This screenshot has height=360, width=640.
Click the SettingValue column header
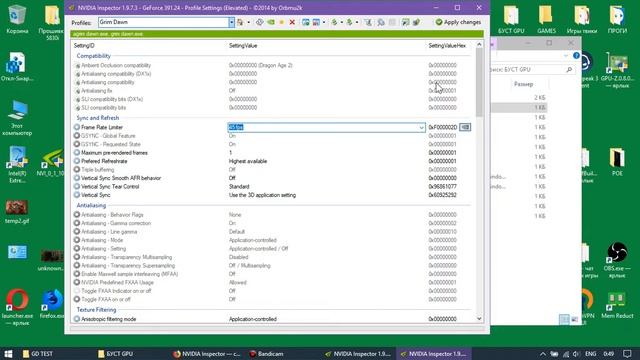[x=243, y=46]
